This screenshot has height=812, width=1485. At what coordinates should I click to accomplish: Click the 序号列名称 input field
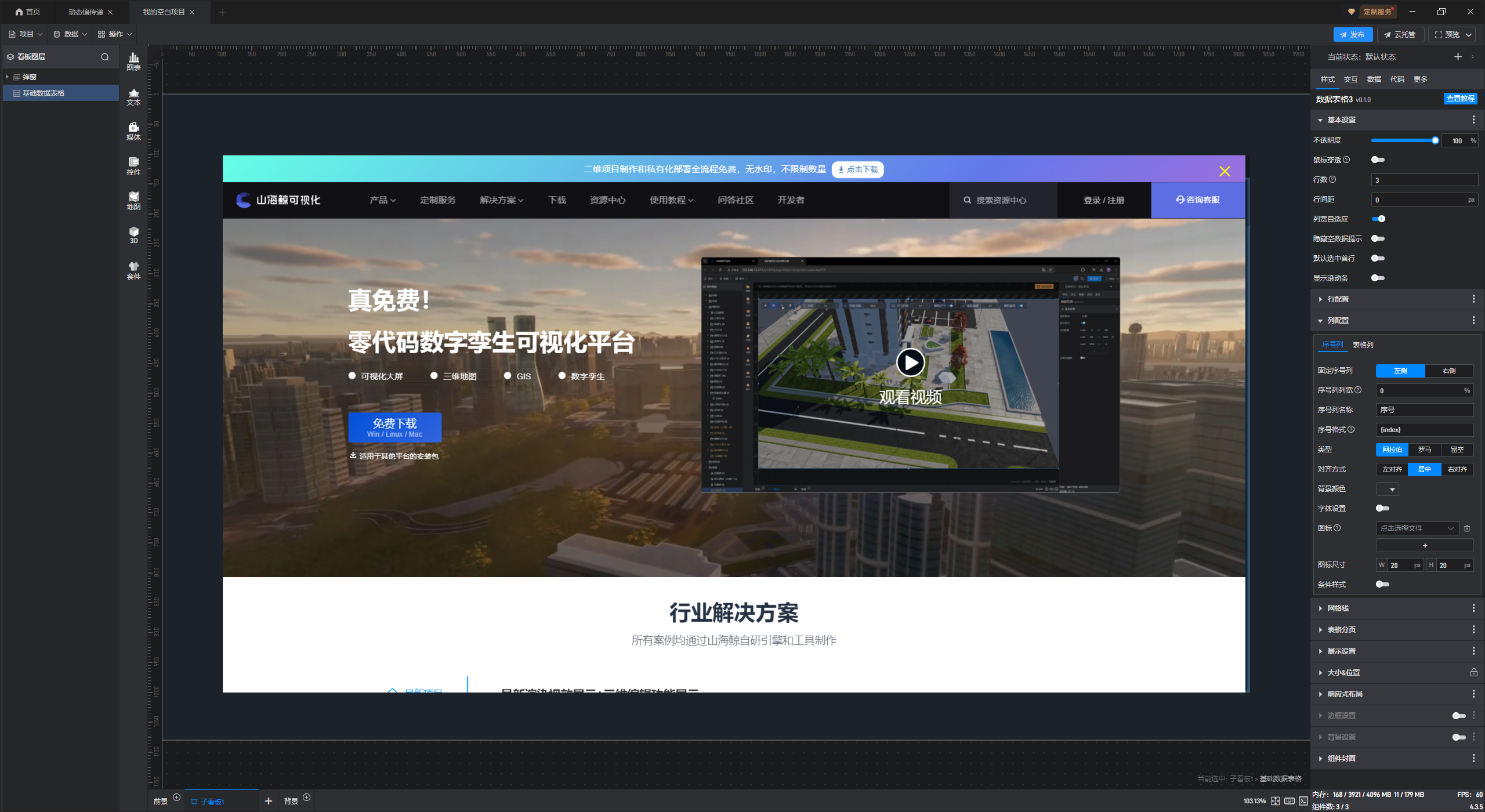[x=1424, y=410]
